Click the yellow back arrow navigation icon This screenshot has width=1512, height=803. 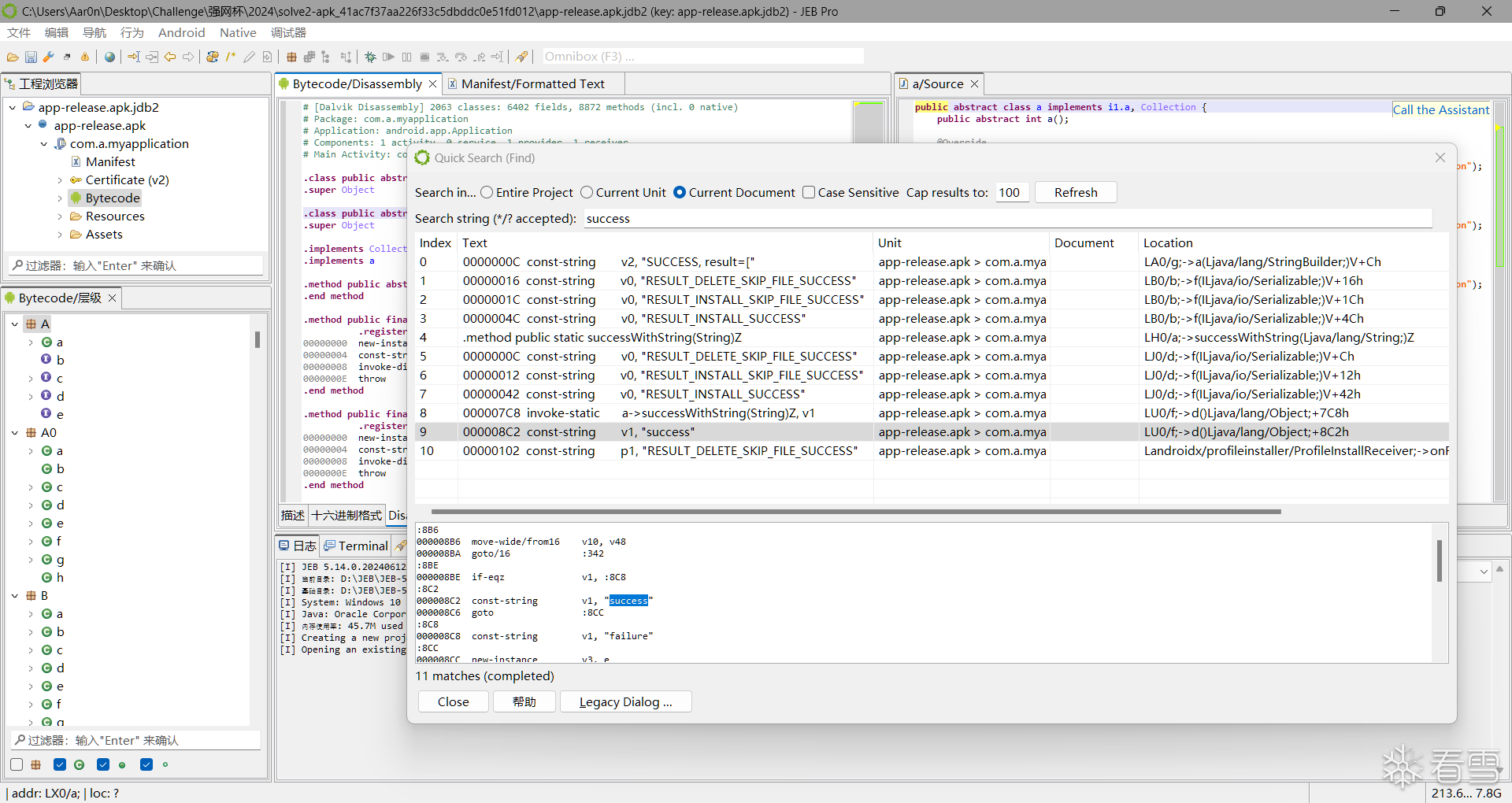[170, 57]
